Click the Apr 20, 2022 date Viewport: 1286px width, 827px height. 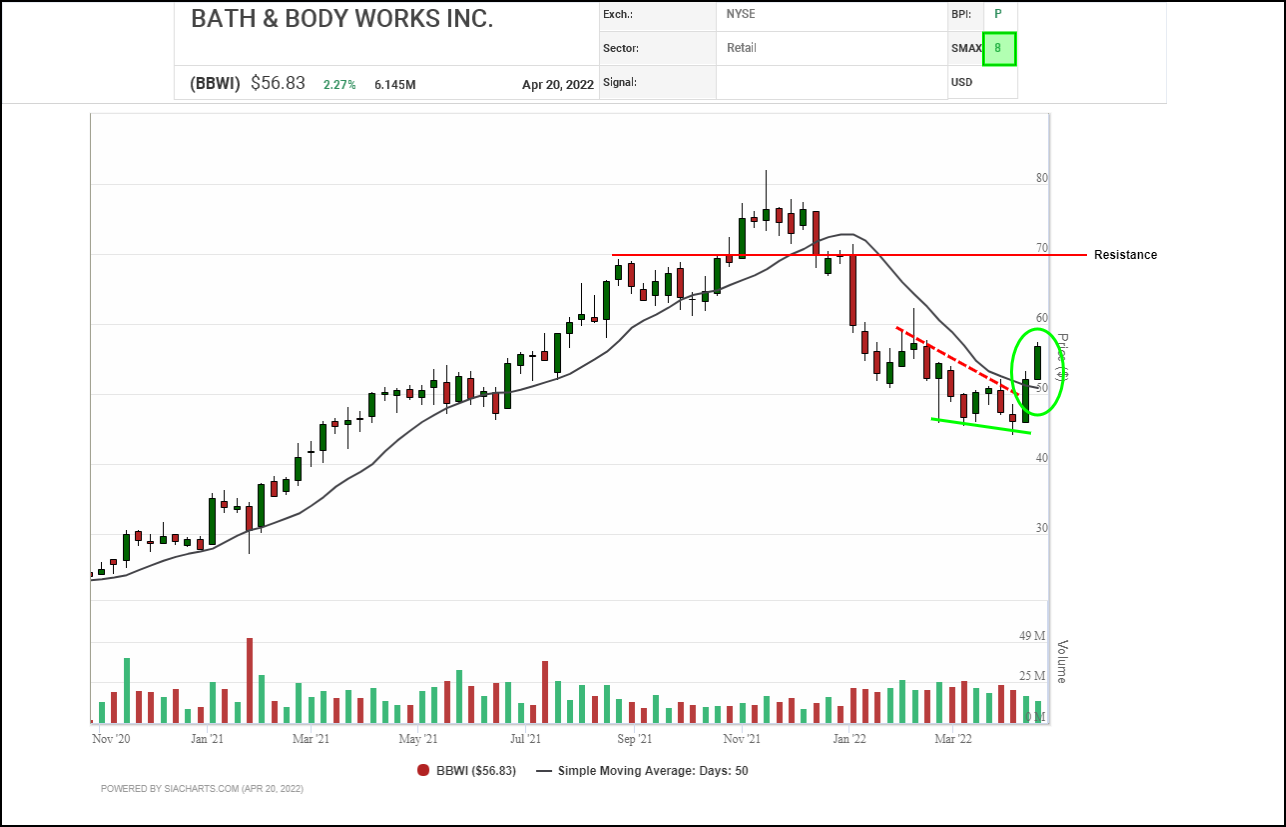point(558,85)
